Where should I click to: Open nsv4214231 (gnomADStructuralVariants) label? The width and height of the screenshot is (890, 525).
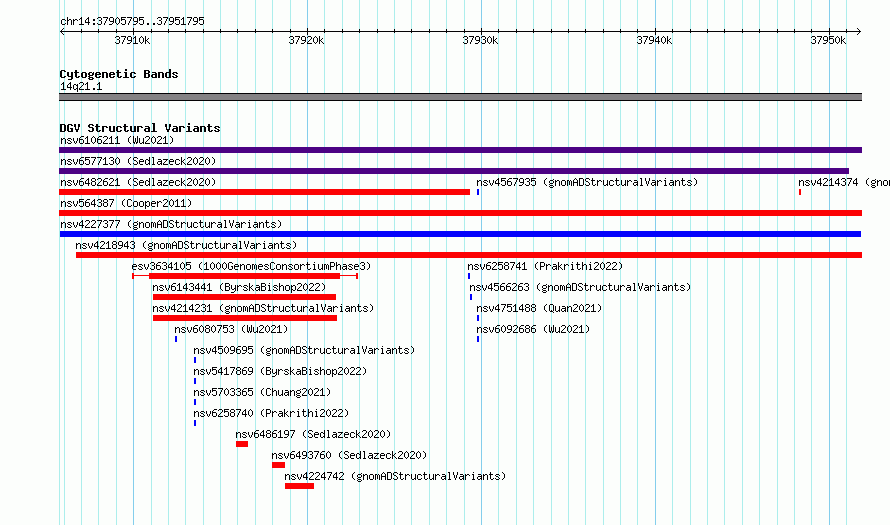coord(263,308)
